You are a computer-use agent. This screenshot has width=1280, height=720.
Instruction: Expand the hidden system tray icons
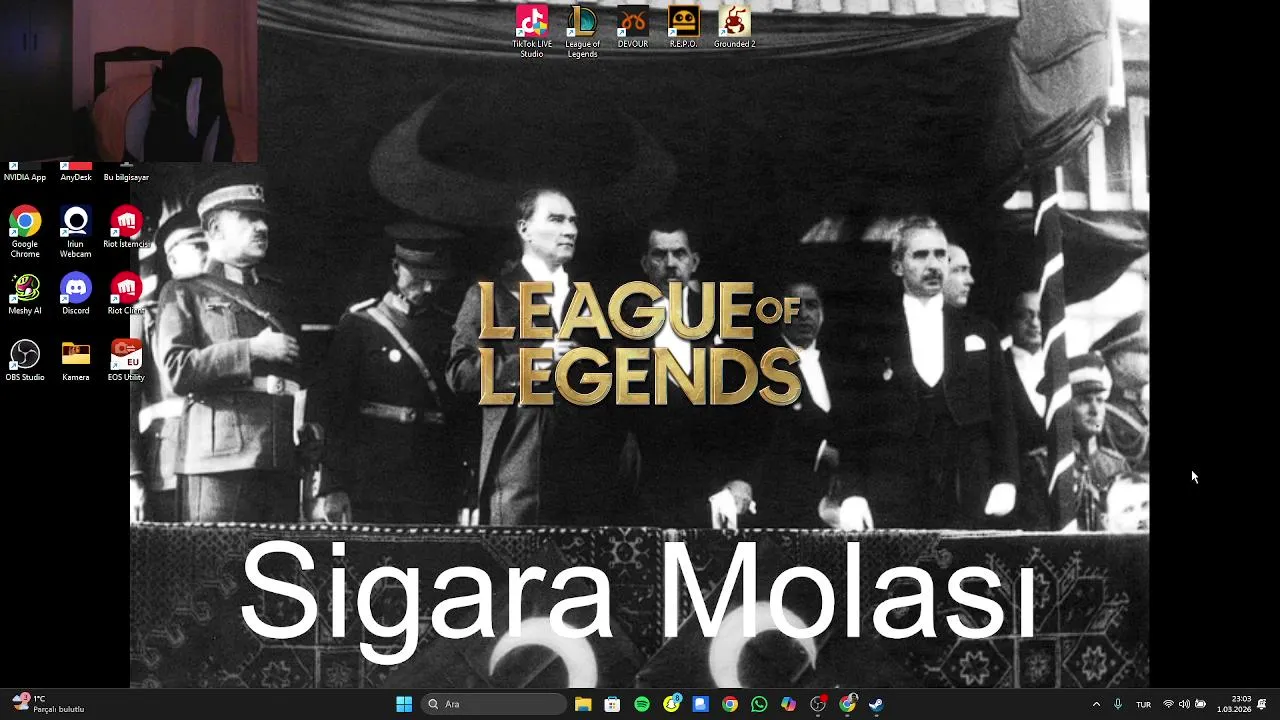pyautogui.click(x=1096, y=704)
